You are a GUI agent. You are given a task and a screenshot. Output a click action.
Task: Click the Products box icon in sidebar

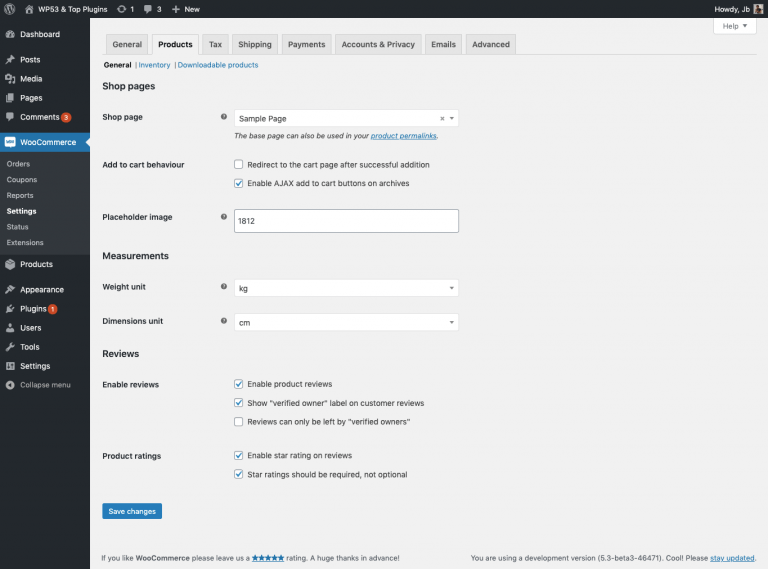pos(10,264)
